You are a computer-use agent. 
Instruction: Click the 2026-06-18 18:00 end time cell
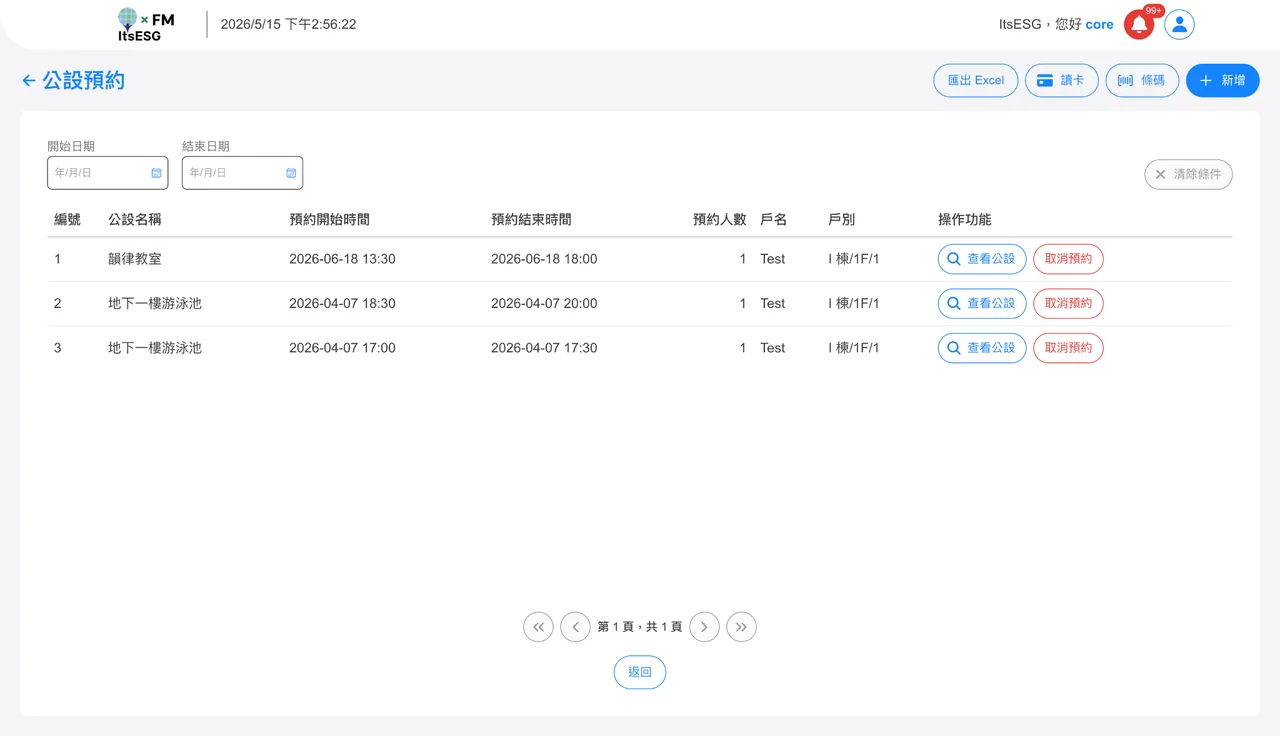[x=544, y=259]
